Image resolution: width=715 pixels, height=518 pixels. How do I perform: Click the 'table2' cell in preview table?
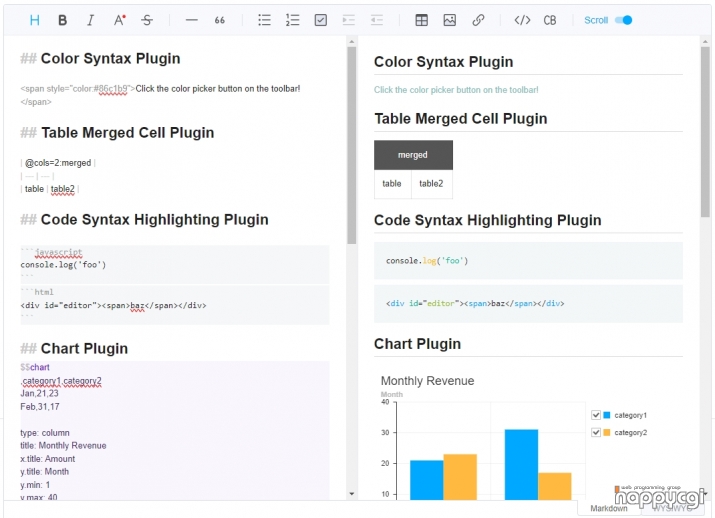click(x=431, y=184)
